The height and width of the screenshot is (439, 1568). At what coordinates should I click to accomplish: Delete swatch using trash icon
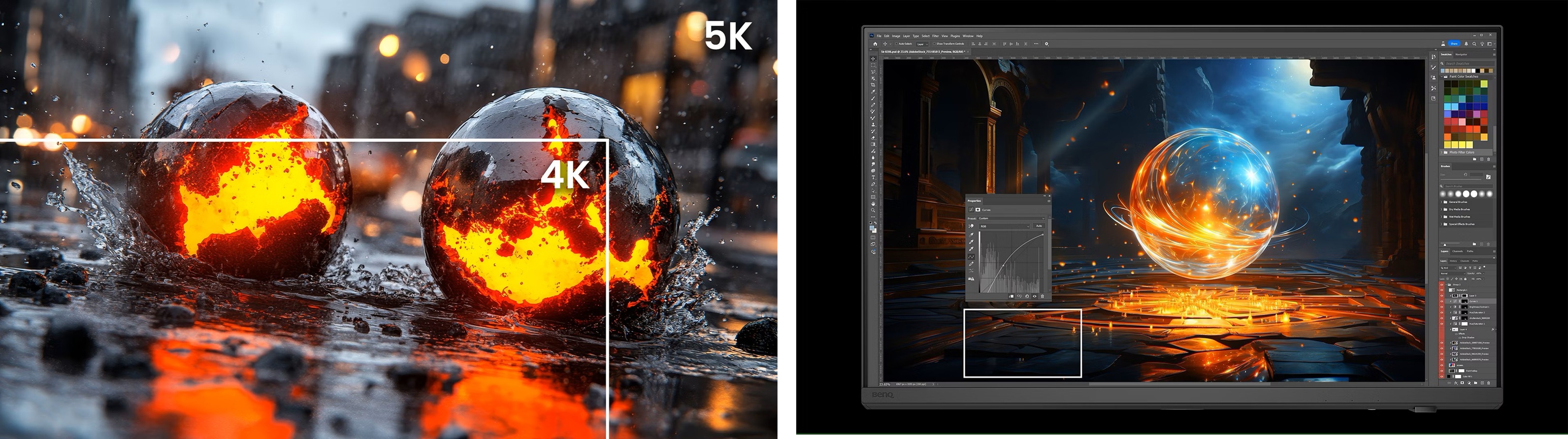[x=1489, y=160]
